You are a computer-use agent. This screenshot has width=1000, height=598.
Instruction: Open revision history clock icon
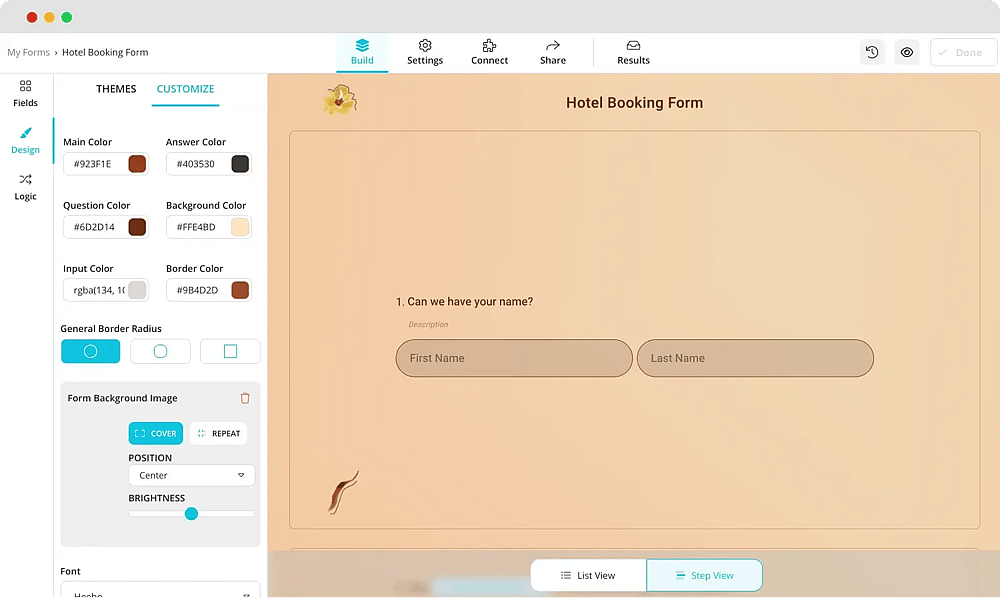872,52
